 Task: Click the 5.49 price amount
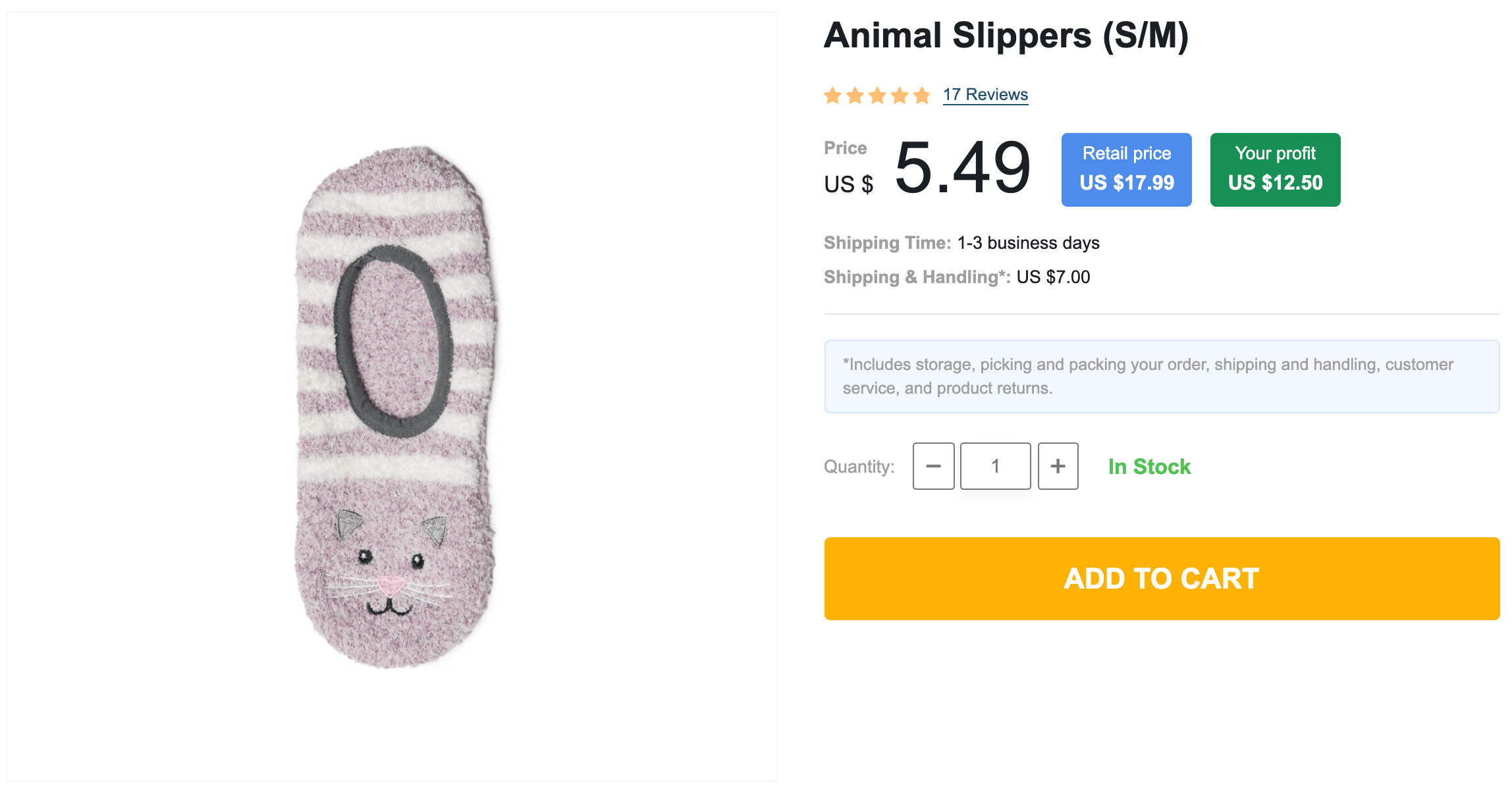[x=962, y=169]
